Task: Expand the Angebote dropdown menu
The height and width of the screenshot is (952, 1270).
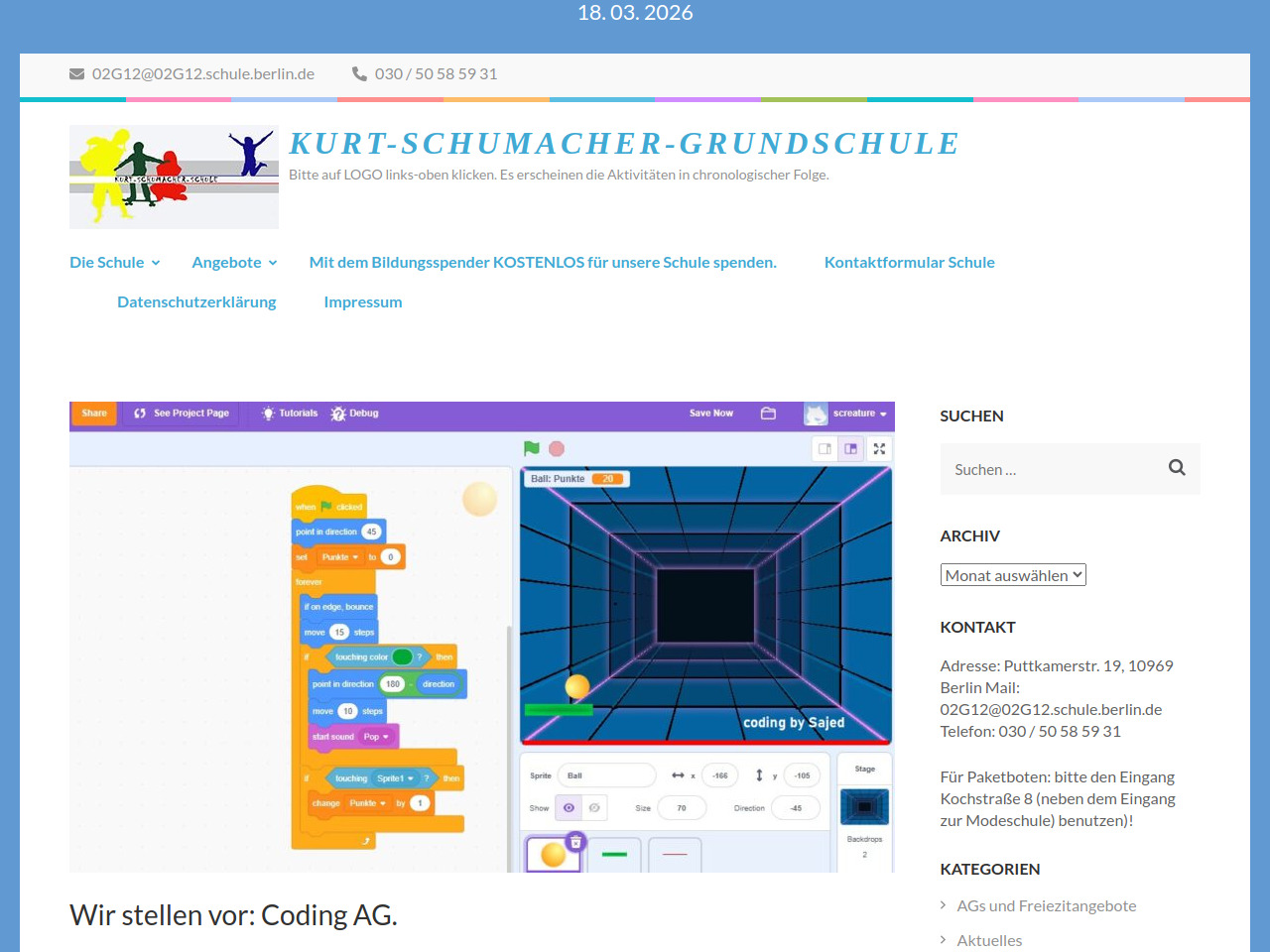Action: click(x=234, y=263)
